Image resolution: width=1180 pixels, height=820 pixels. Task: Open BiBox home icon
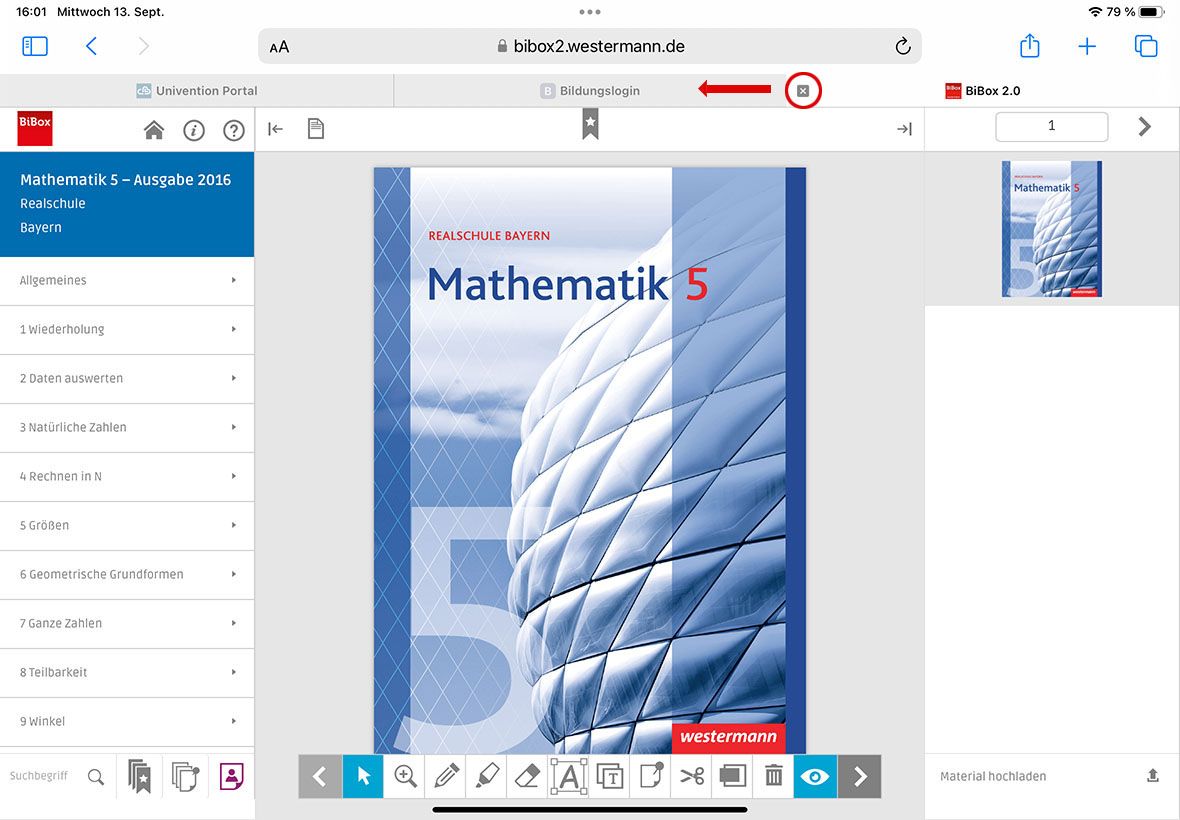154,130
